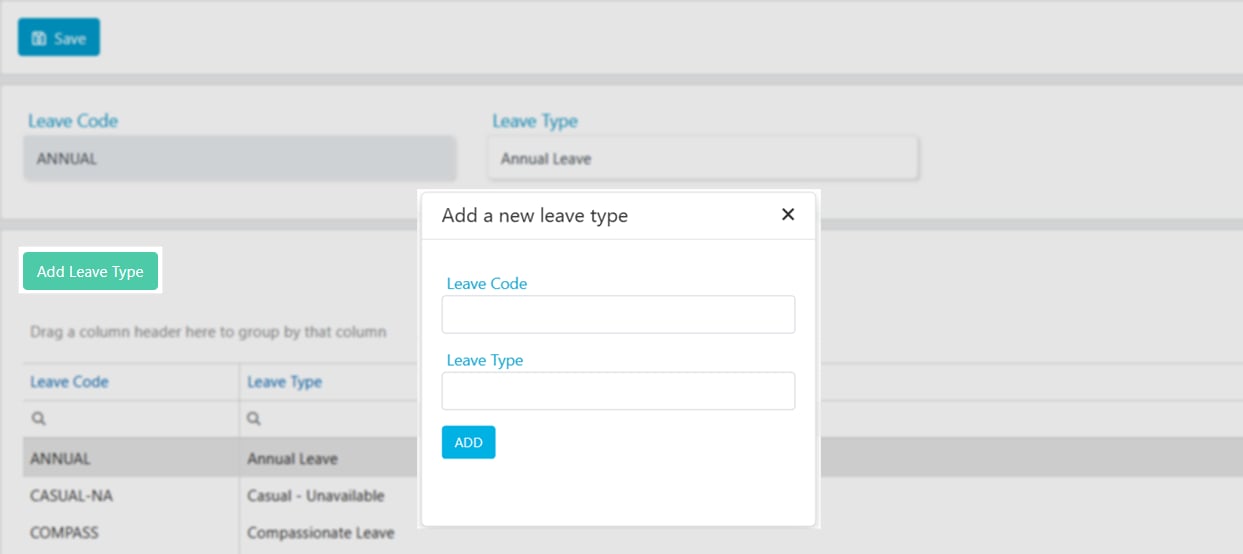The image size is (1243, 554).
Task: Focus the dialog's Leave Type input
Action: [618, 391]
